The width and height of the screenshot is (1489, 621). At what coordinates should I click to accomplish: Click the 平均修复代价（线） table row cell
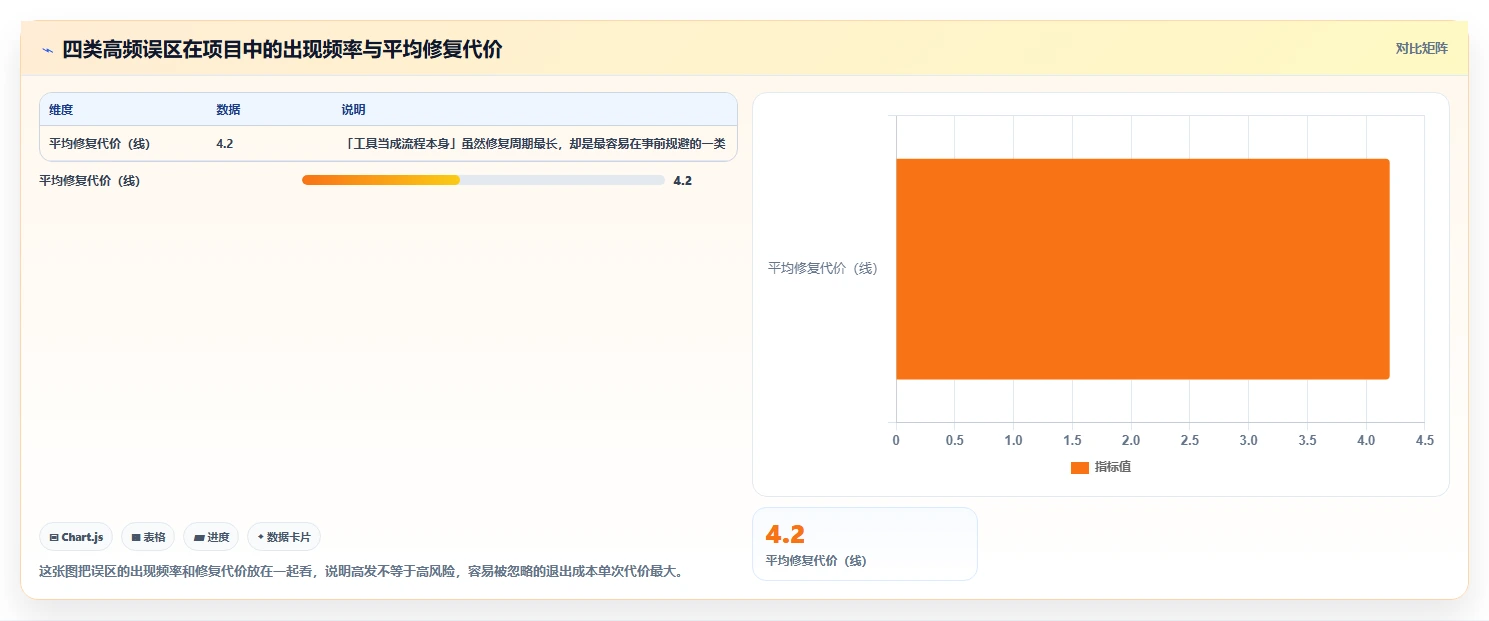(x=99, y=143)
